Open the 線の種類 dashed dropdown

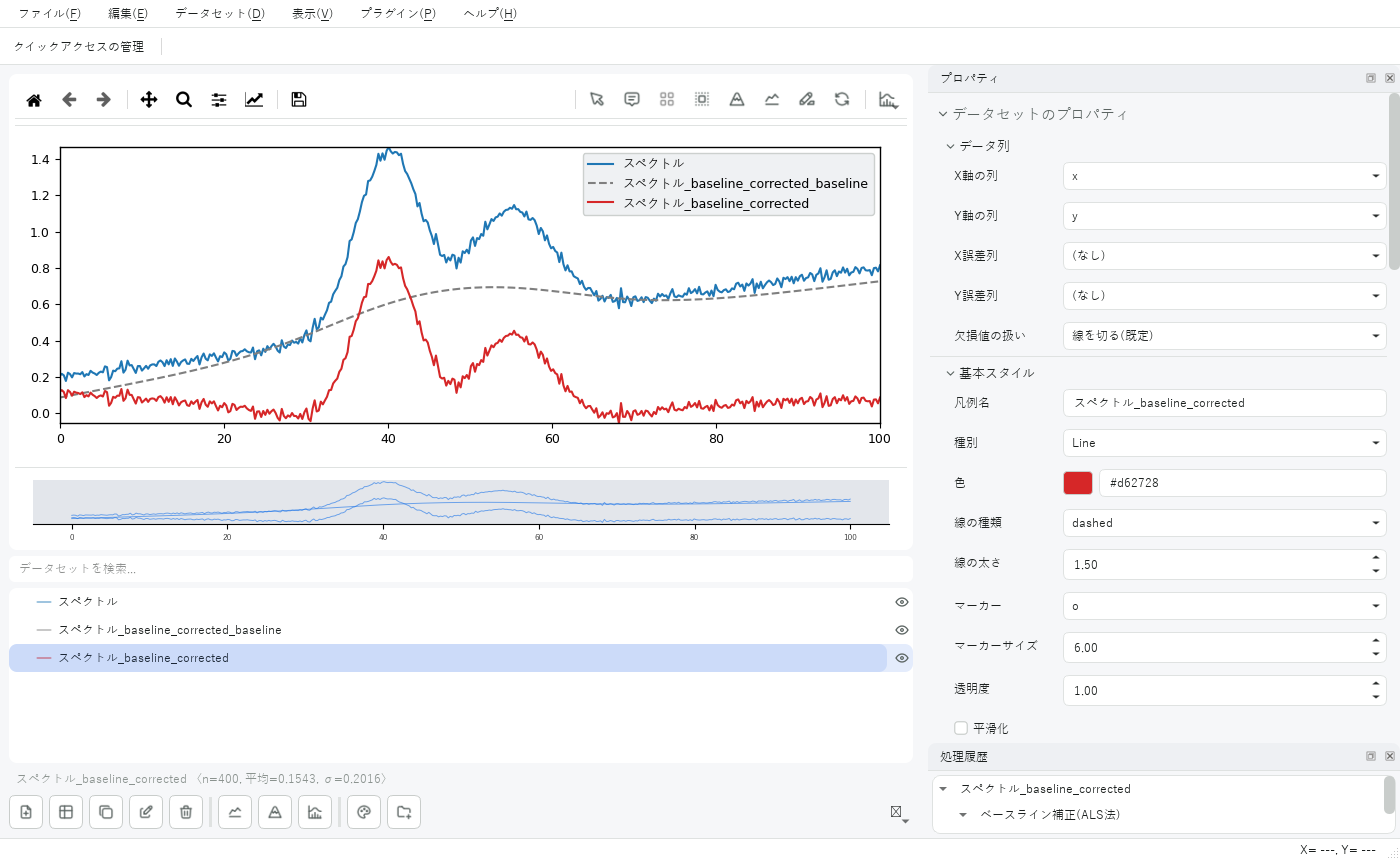tap(1225, 523)
